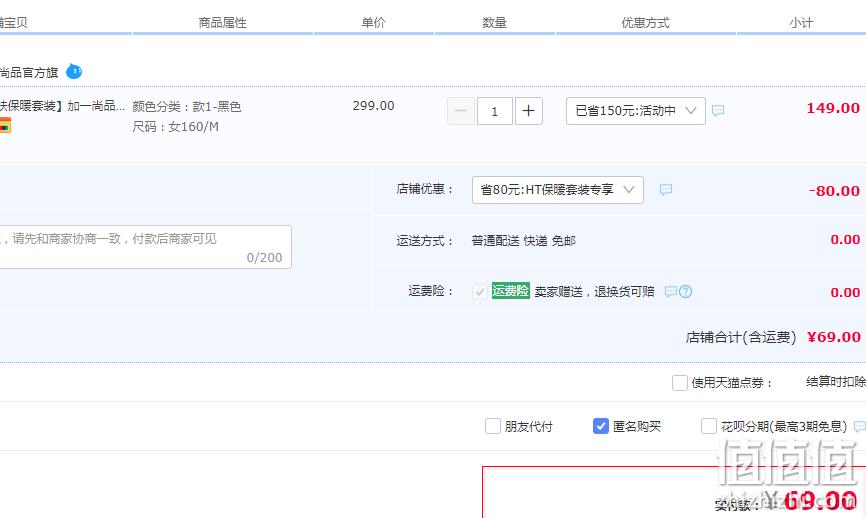This screenshot has width=866, height=518.
Task: Open the 省80元:HT保暖套装专享 store coupon dropdown
Action: coord(558,190)
